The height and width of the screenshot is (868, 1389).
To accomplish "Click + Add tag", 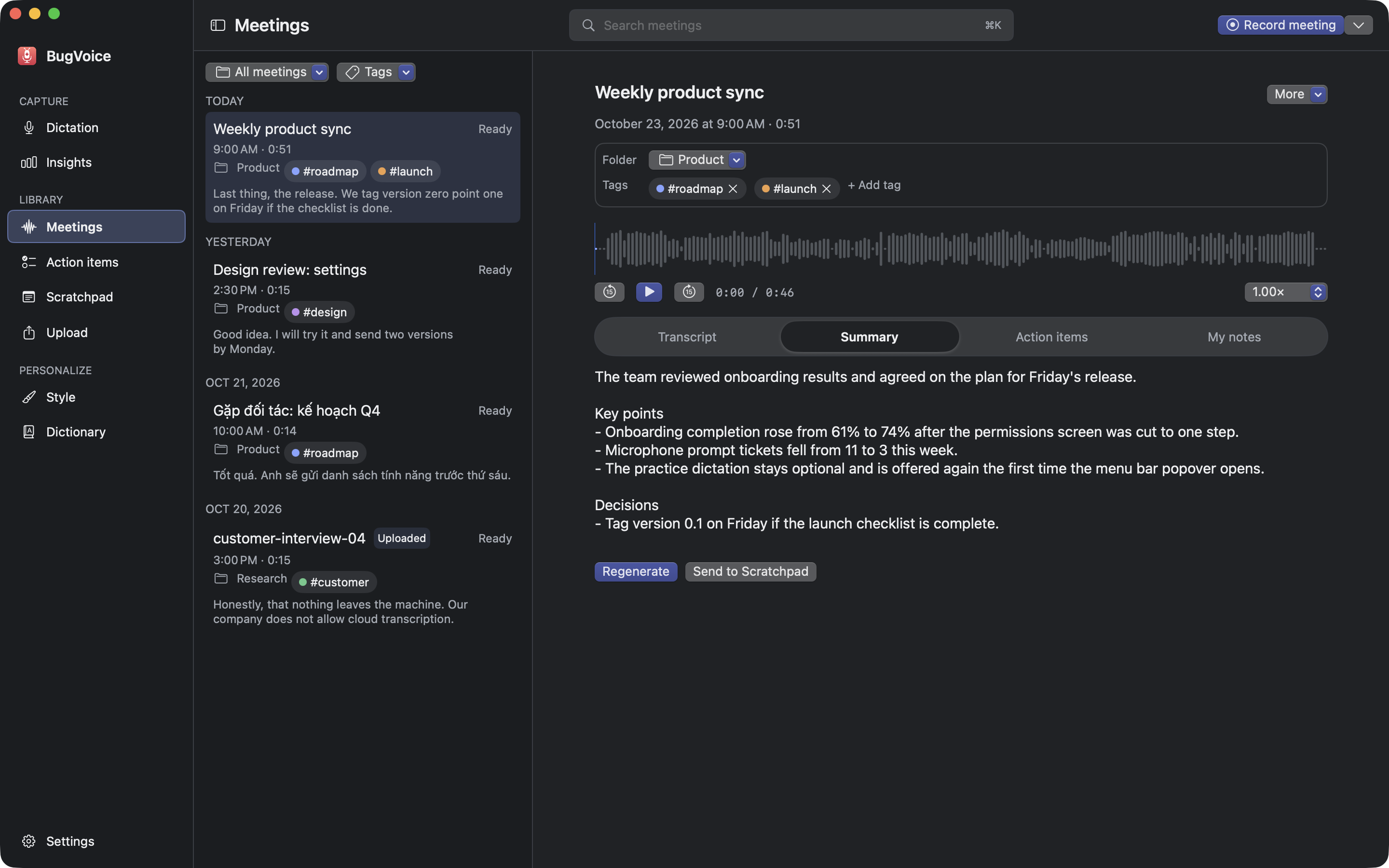I will 874,186.
